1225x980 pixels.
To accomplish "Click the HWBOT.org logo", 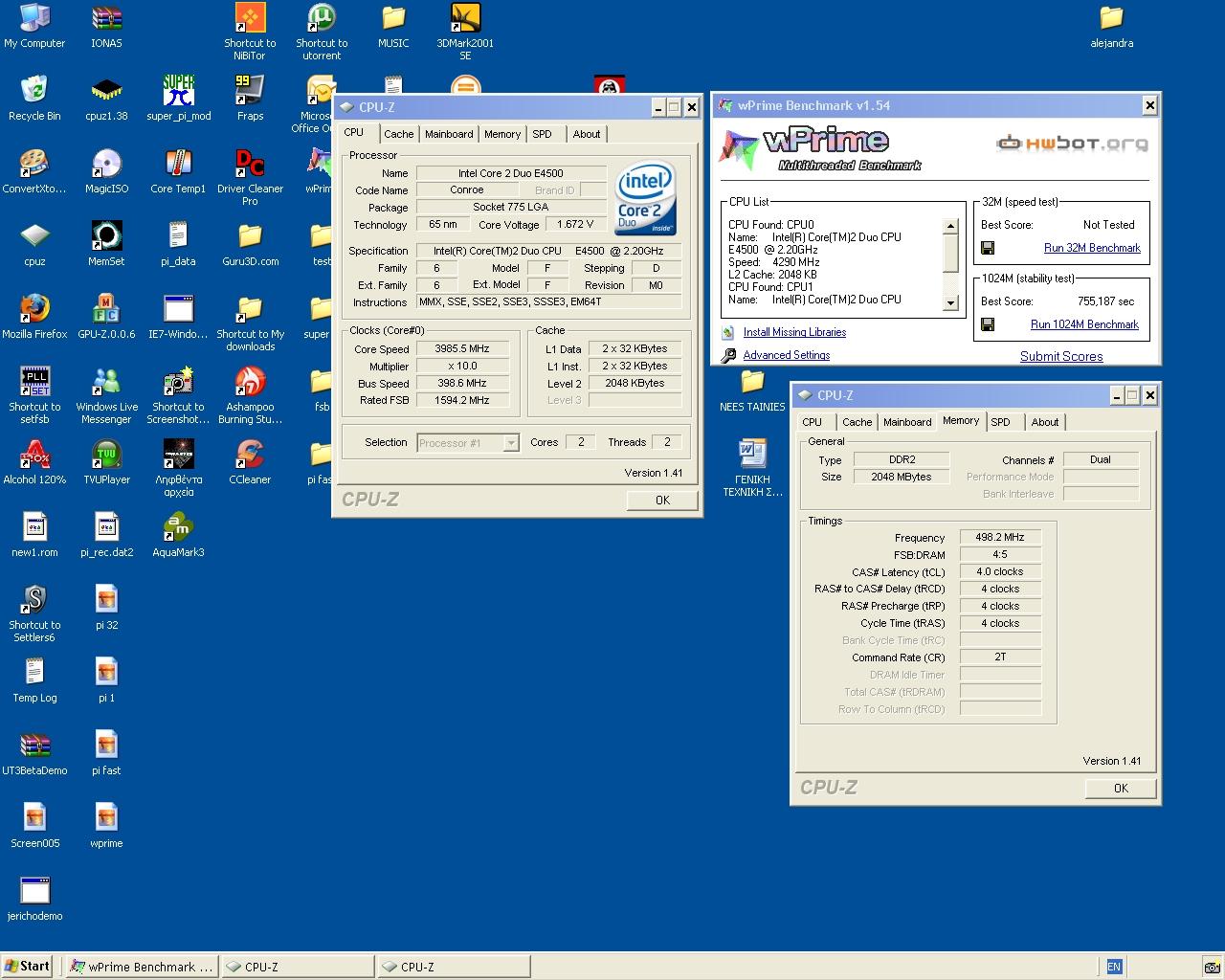I will [x=1073, y=144].
